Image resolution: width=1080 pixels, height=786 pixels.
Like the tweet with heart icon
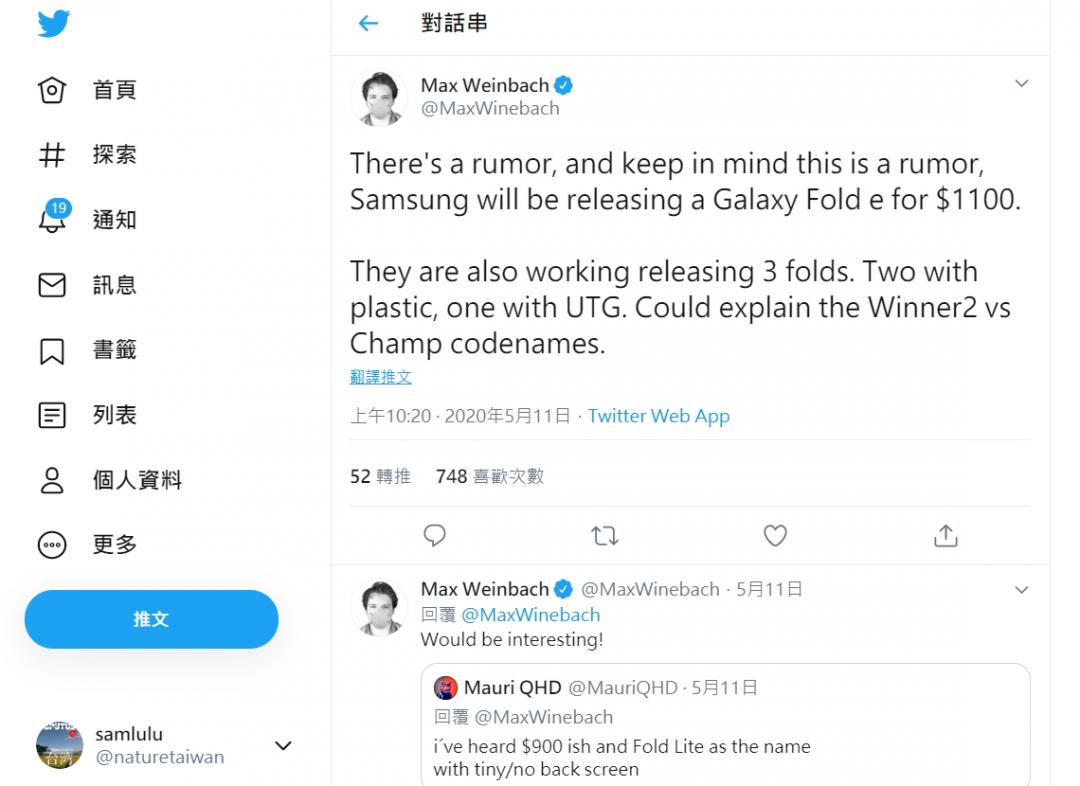click(775, 536)
